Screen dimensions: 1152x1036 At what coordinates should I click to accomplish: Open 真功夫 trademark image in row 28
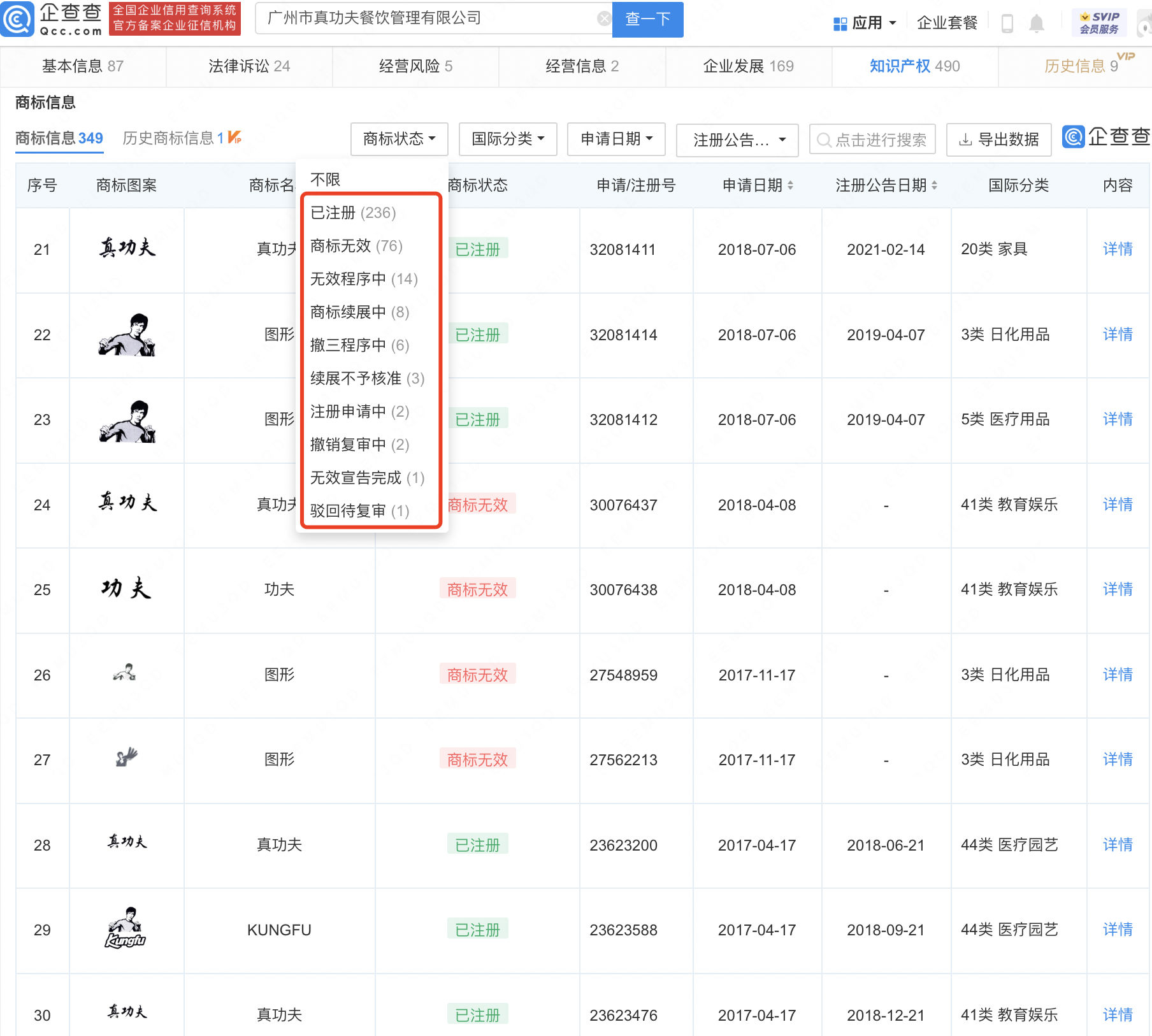(127, 842)
